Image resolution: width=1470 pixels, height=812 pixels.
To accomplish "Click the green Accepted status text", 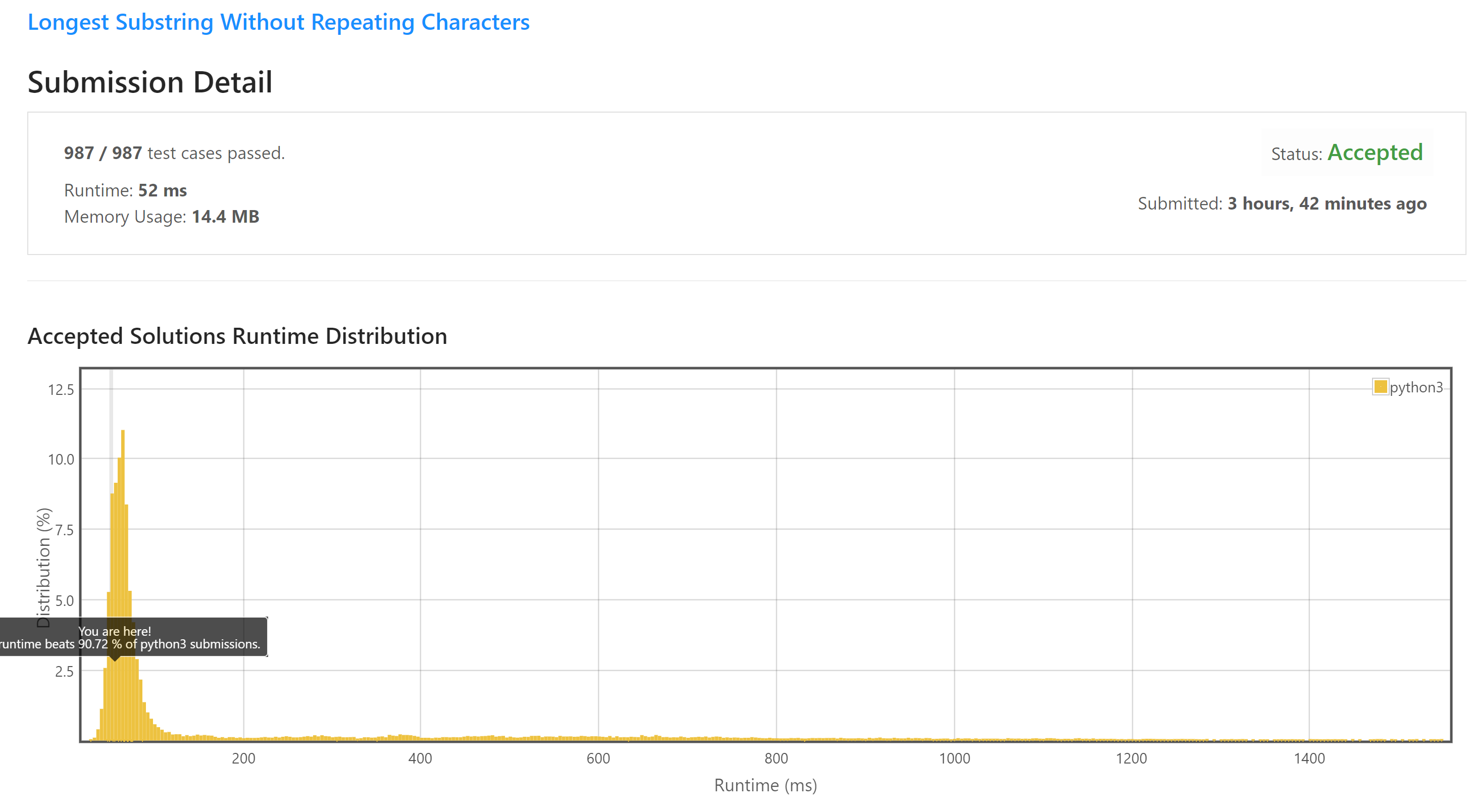I will 1374,153.
